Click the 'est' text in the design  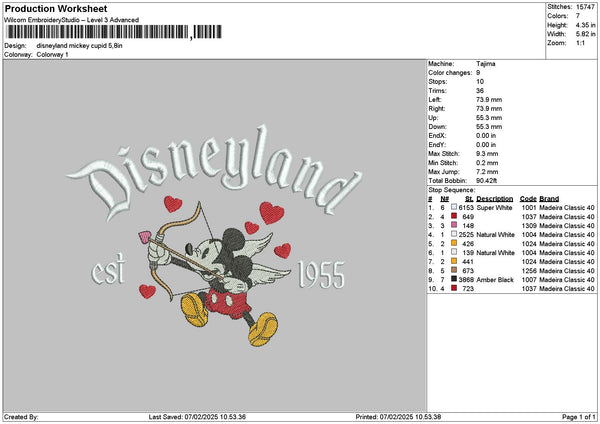pyautogui.click(x=109, y=271)
